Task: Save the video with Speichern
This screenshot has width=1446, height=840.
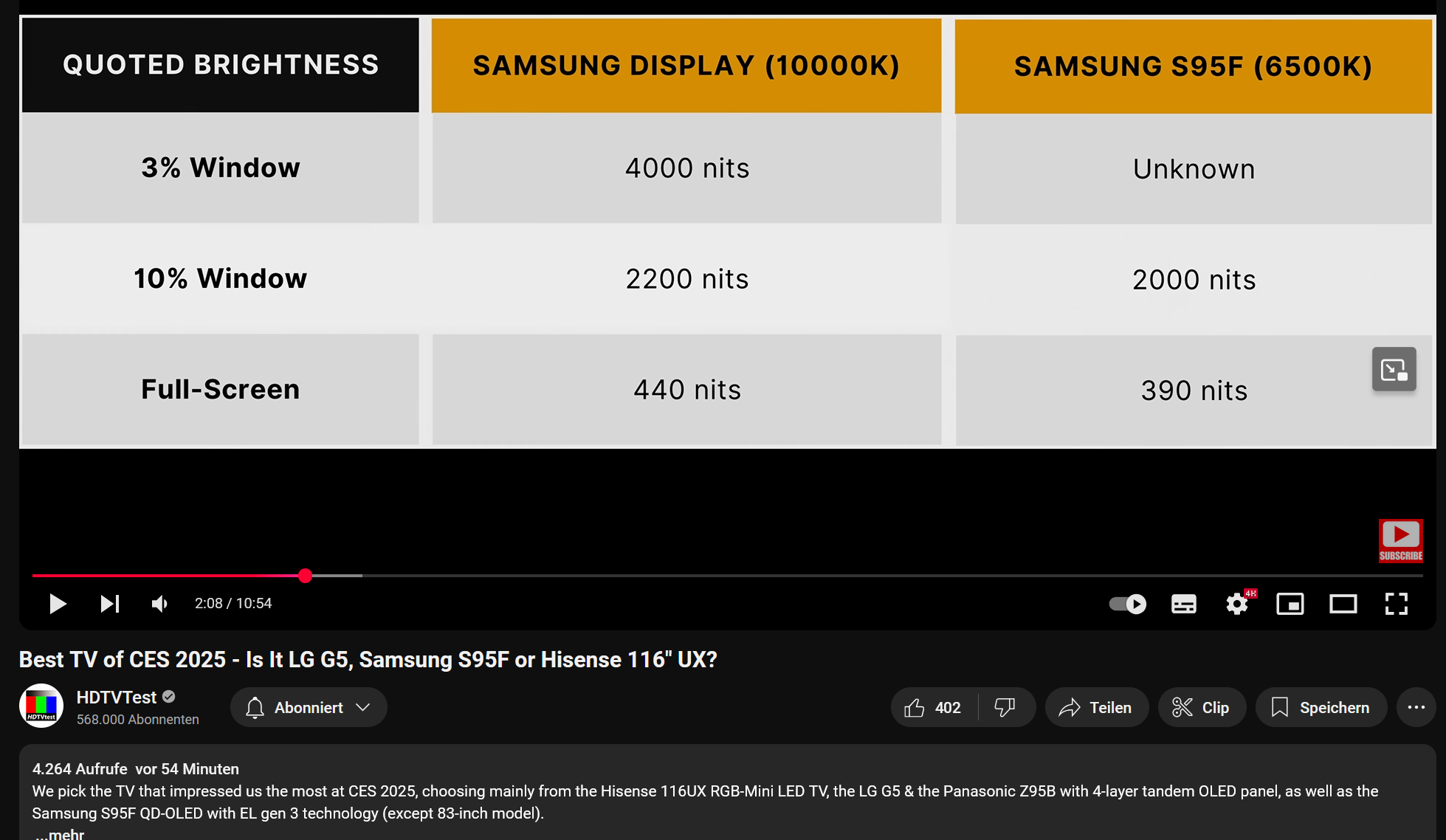Action: tap(1321, 706)
